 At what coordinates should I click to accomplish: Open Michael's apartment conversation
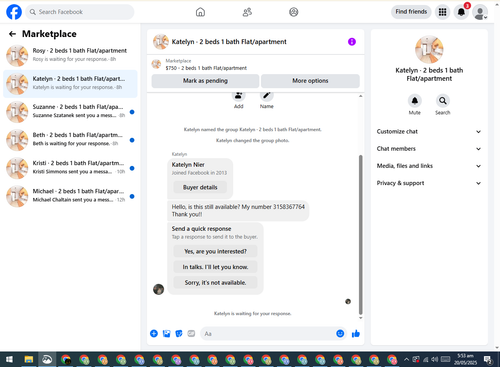point(70,196)
